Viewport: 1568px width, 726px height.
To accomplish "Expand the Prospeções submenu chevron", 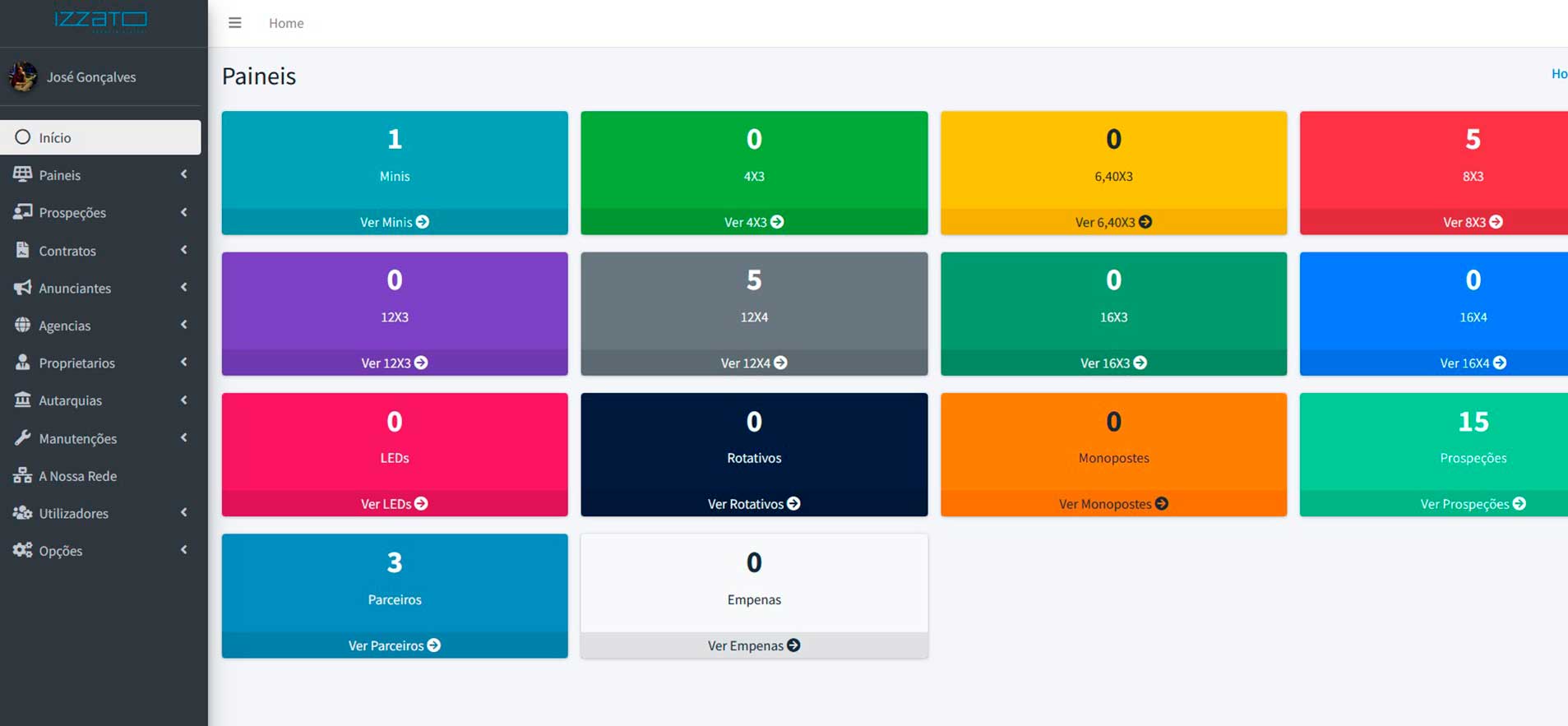I will pos(183,212).
